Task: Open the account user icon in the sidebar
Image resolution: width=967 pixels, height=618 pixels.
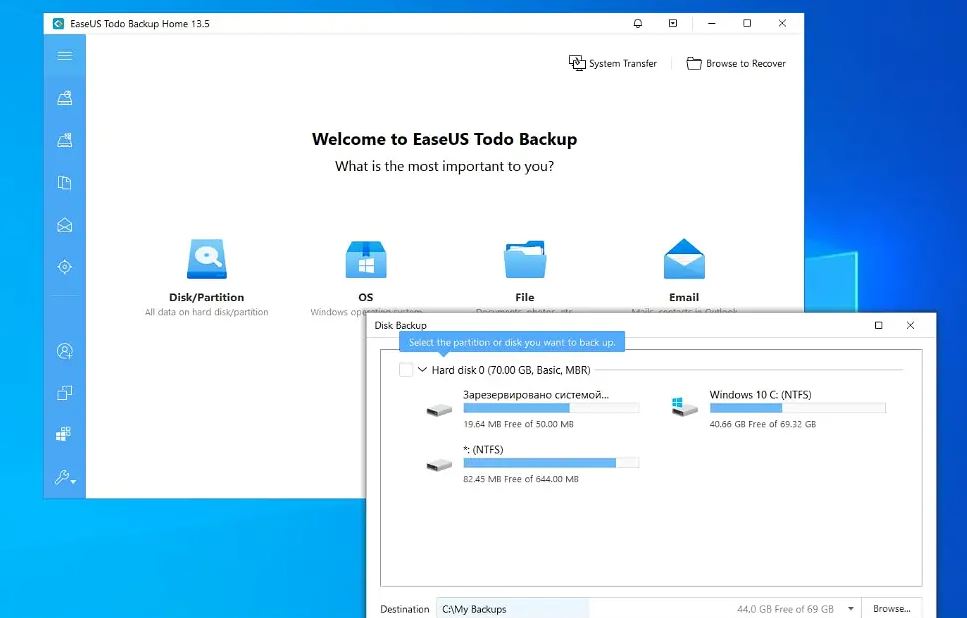Action: 65,351
